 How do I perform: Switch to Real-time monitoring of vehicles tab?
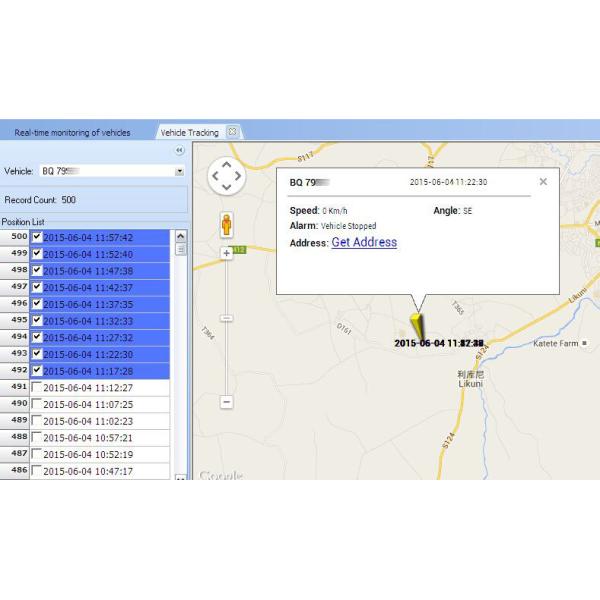[x=72, y=132]
